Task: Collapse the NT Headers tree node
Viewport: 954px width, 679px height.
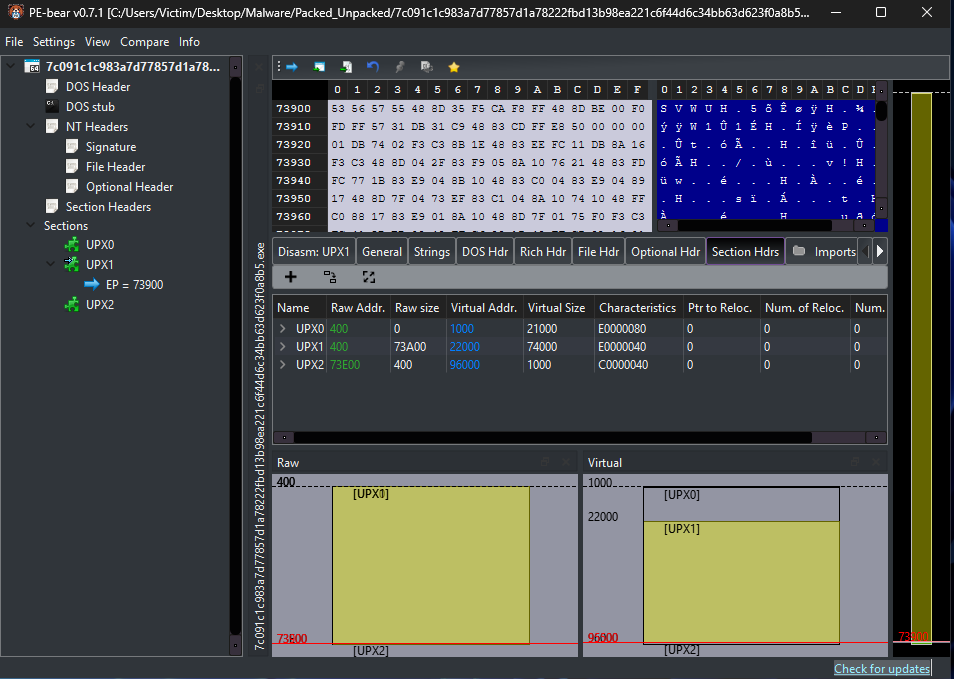Action: click(x=33, y=127)
